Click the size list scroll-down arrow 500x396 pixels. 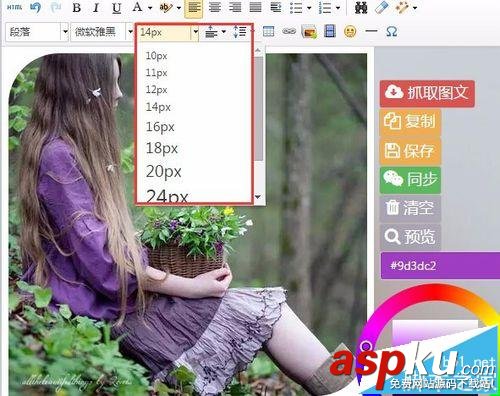click(258, 197)
